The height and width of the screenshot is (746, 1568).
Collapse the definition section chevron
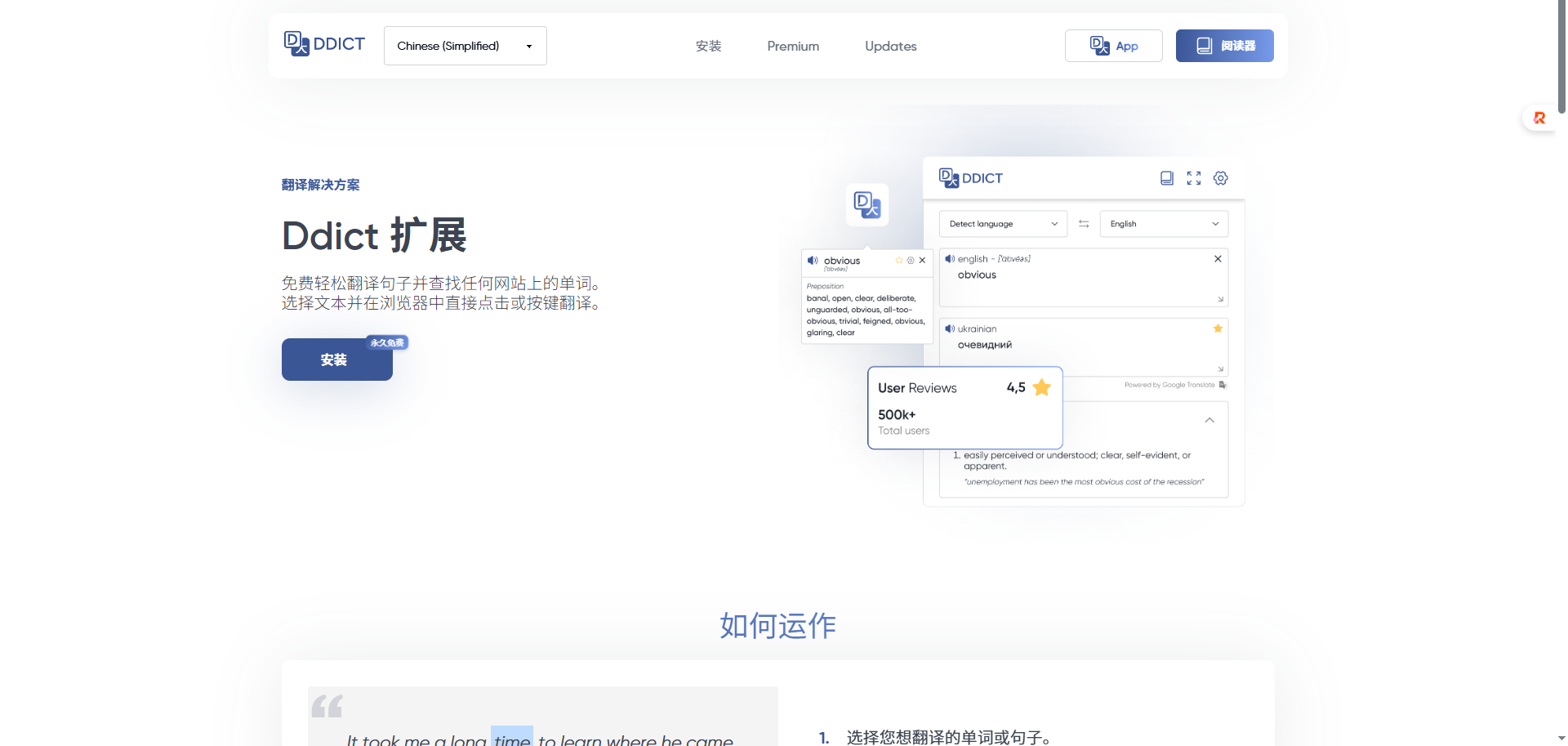click(x=1209, y=420)
